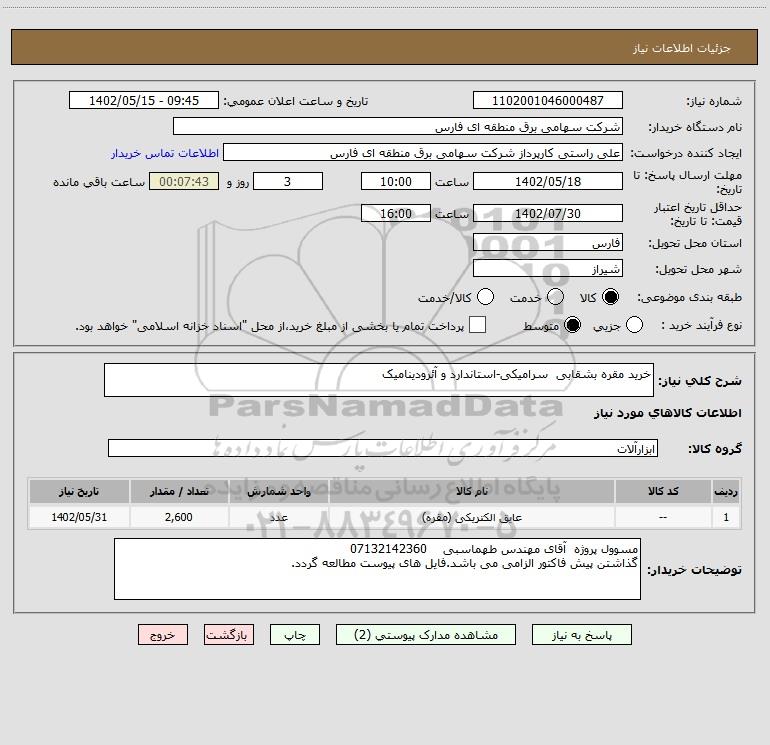Click the row number cell 1

click(726, 517)
